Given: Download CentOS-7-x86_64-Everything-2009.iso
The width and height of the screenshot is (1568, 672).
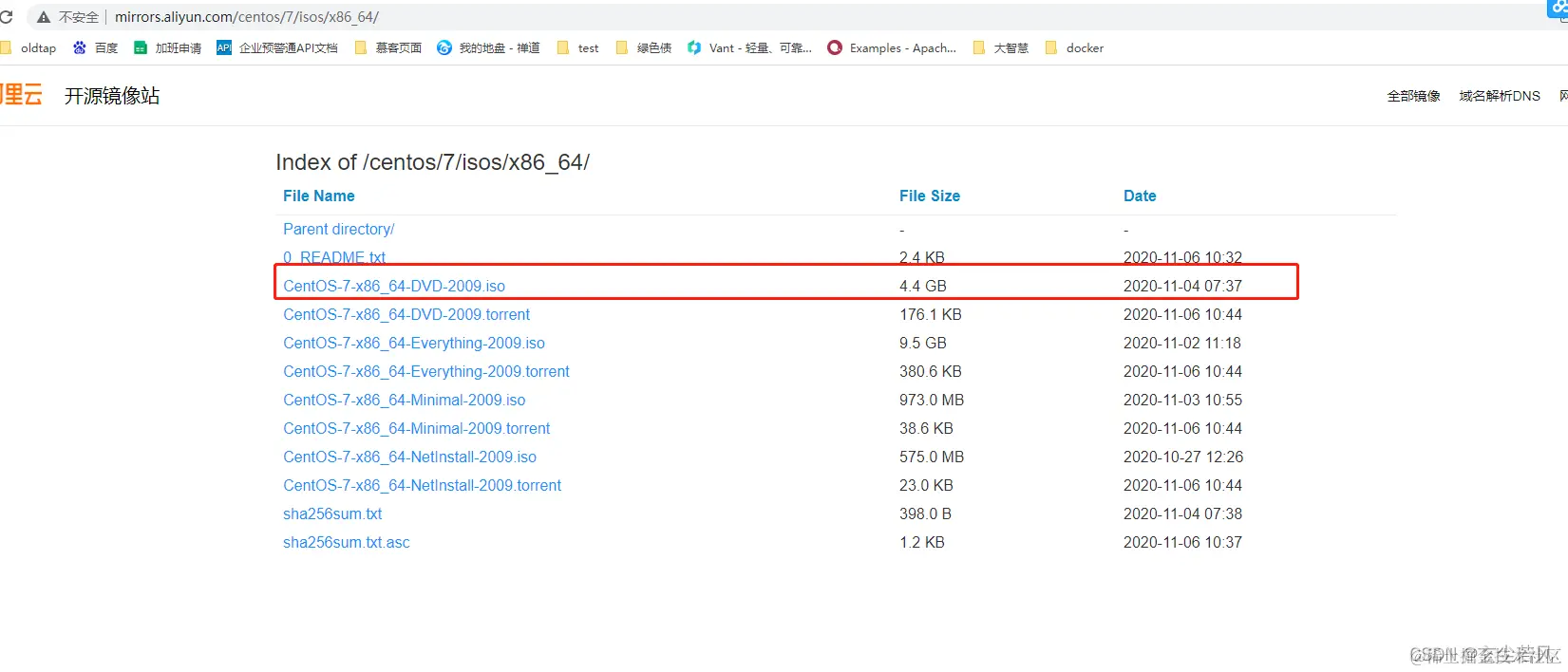Looking at the screenshot, I should [x=414, y=343].
